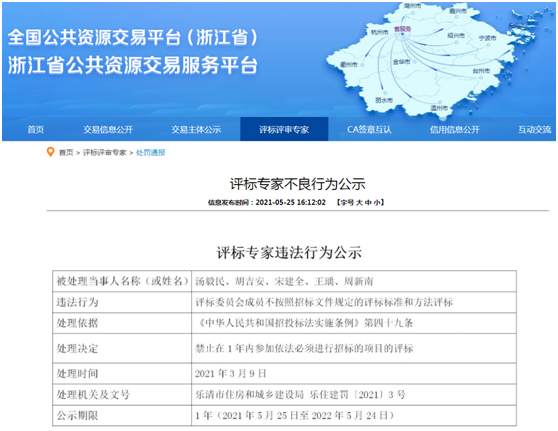Go to 首页 in the breadcrumb
This screenshot has width=558, height=431.
[66, 153]
